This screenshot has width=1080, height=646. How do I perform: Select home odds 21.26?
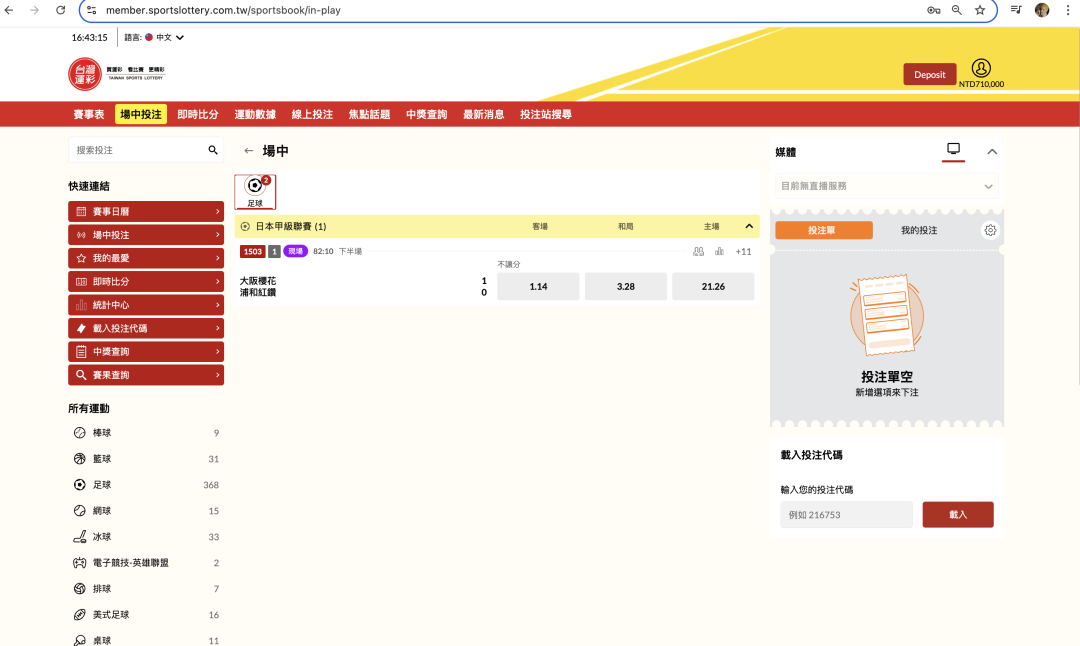713,286
